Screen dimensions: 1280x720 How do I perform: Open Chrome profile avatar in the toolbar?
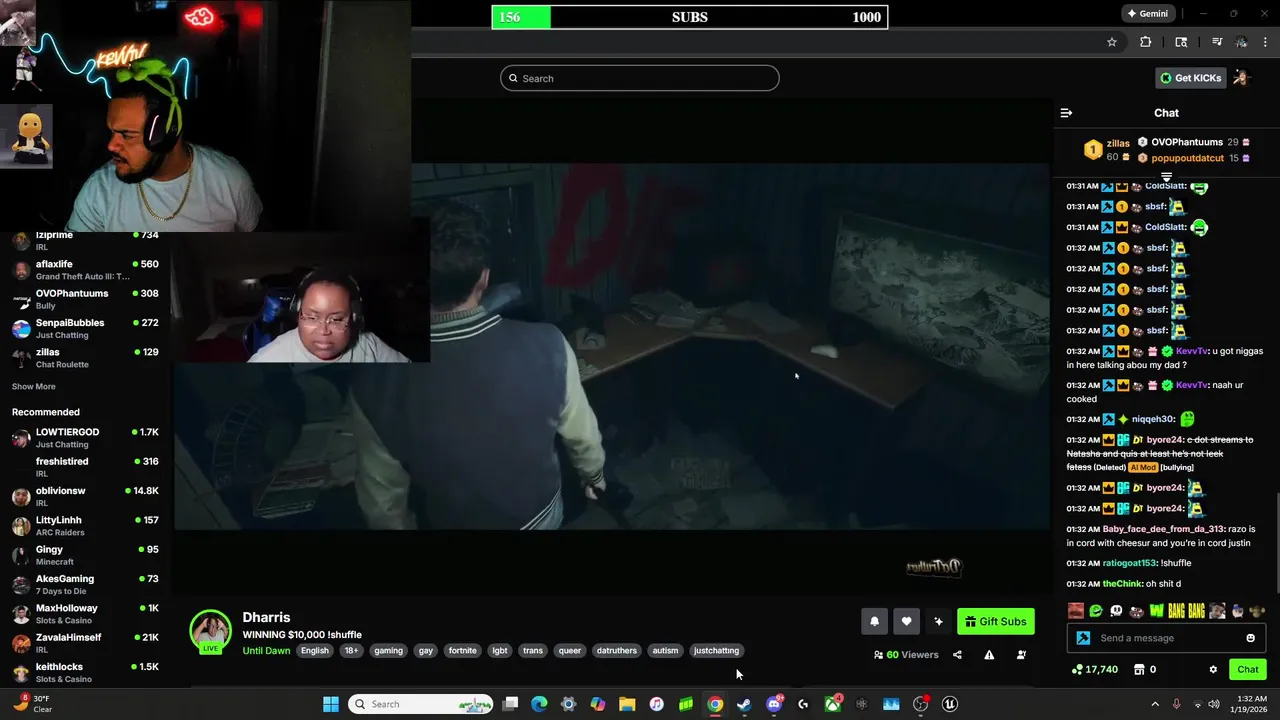[x=1241, y=42]
